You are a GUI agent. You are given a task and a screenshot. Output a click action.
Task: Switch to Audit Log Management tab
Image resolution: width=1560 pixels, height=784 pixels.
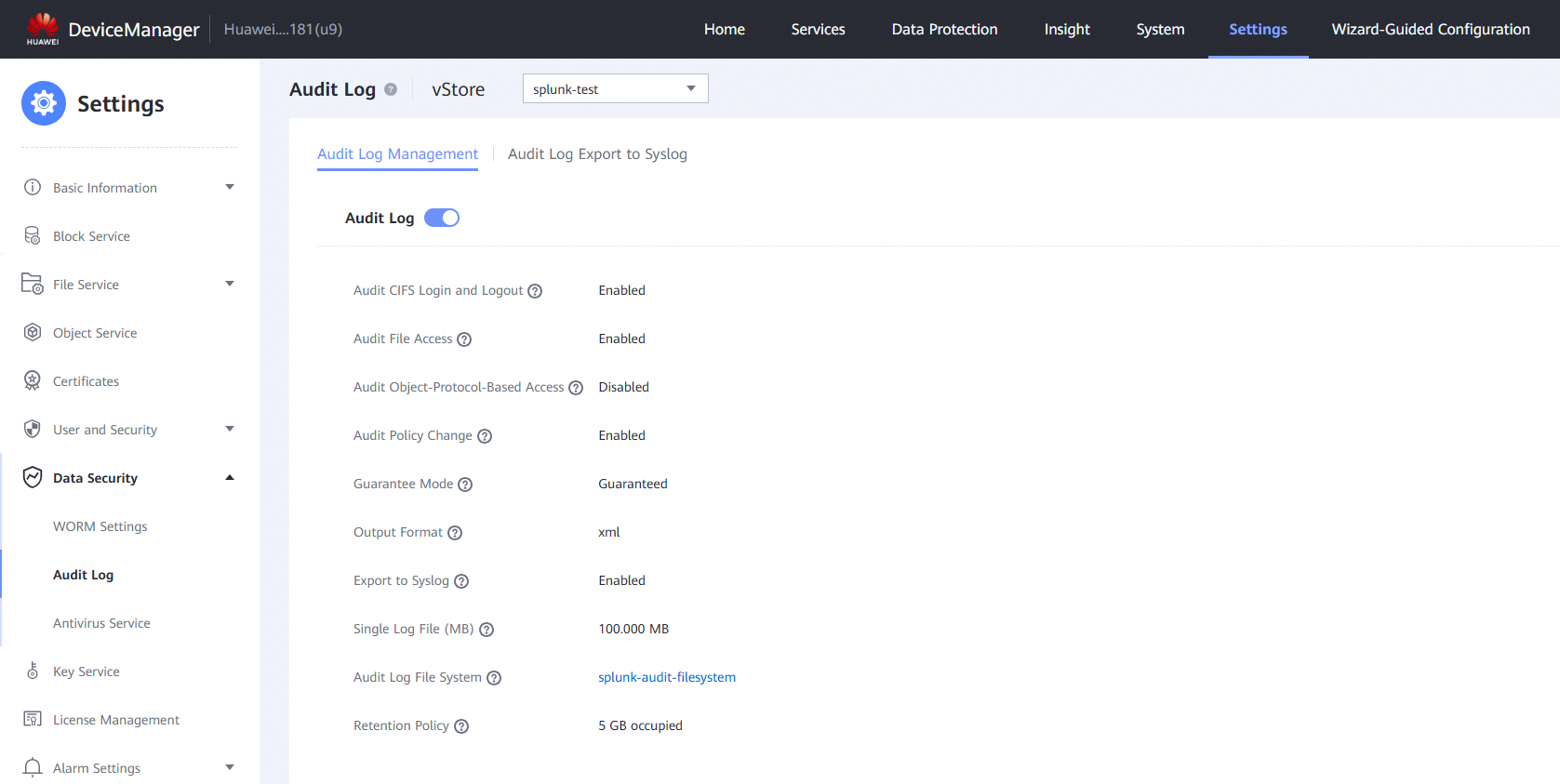[x=397, y=153]
